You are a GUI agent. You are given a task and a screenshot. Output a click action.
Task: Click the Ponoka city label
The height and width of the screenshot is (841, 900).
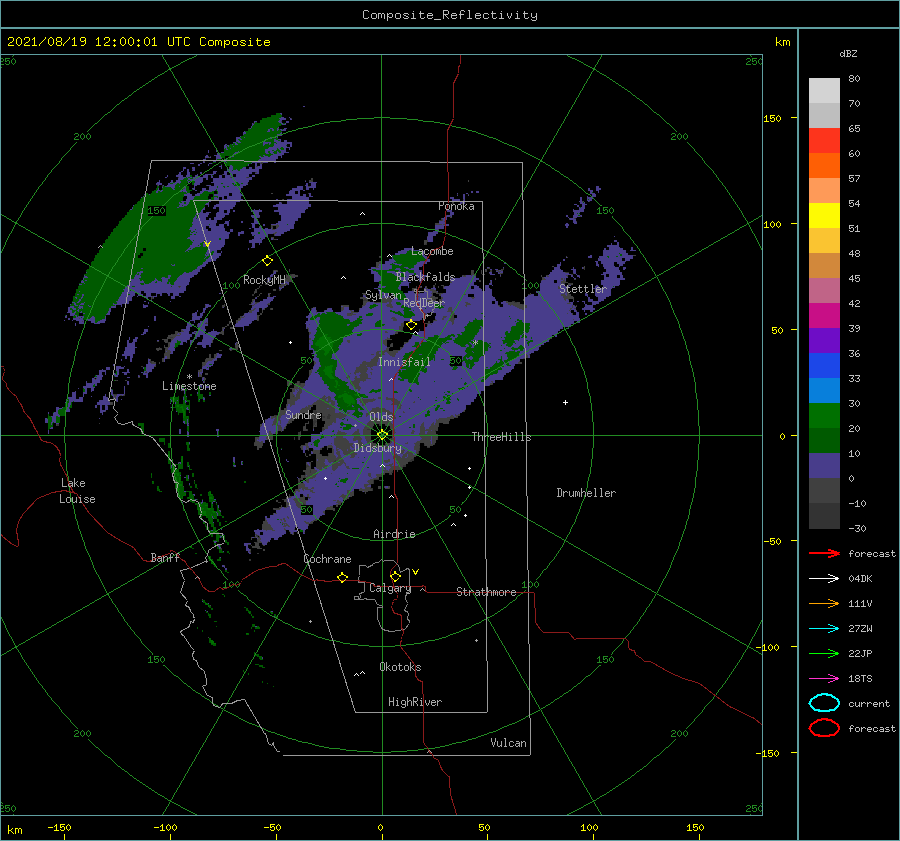click(x=456, y=206)
